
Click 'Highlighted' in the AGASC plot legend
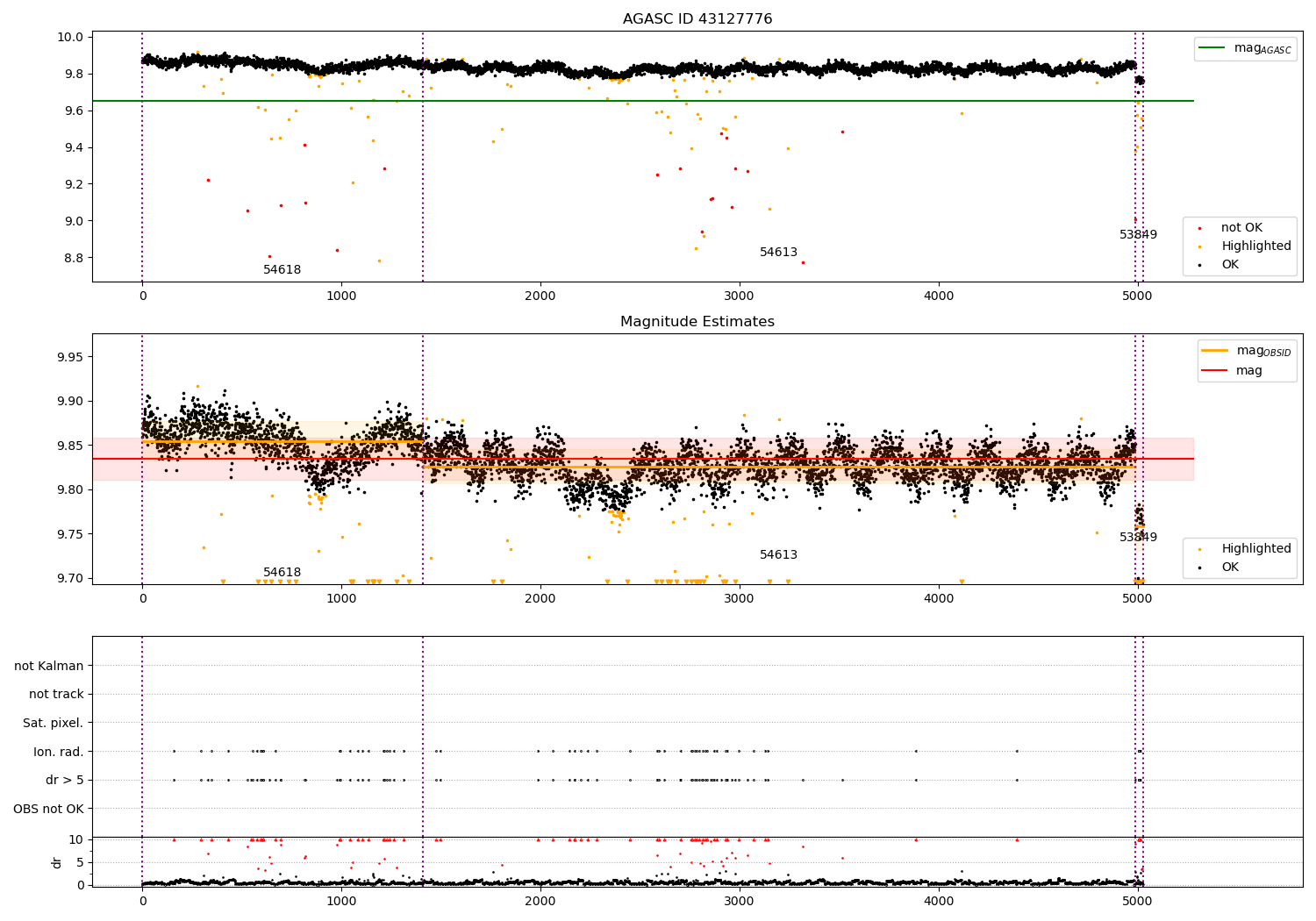pyautogui.click(x=1255, y=246)
